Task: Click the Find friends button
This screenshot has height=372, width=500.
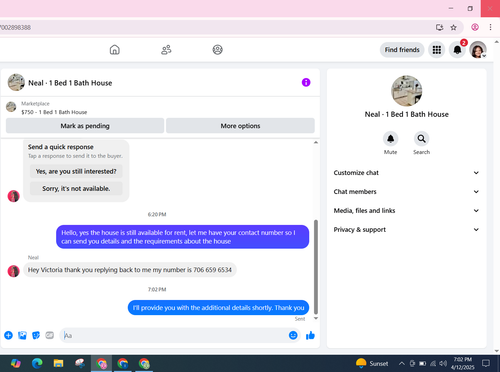Action: click(402, 50)
